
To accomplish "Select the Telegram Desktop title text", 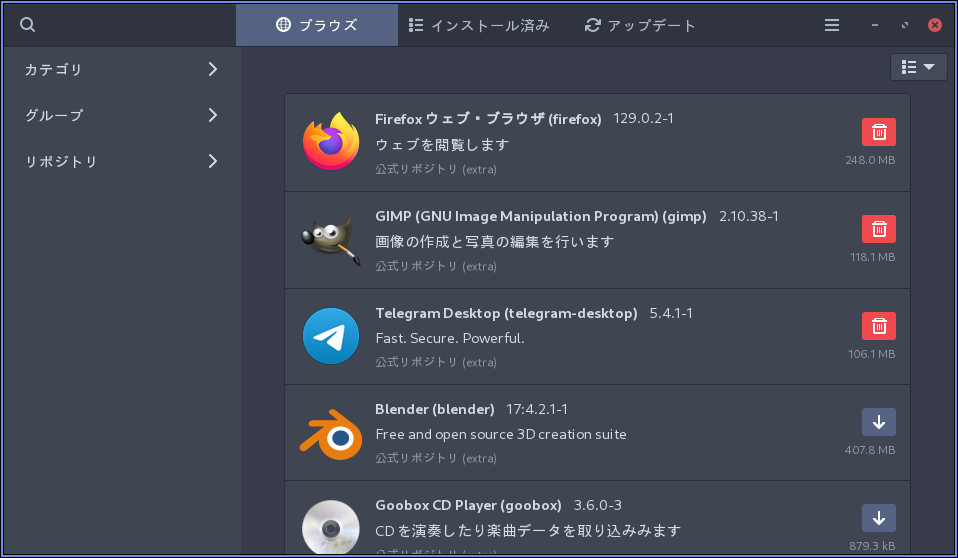I will [506, 314].
